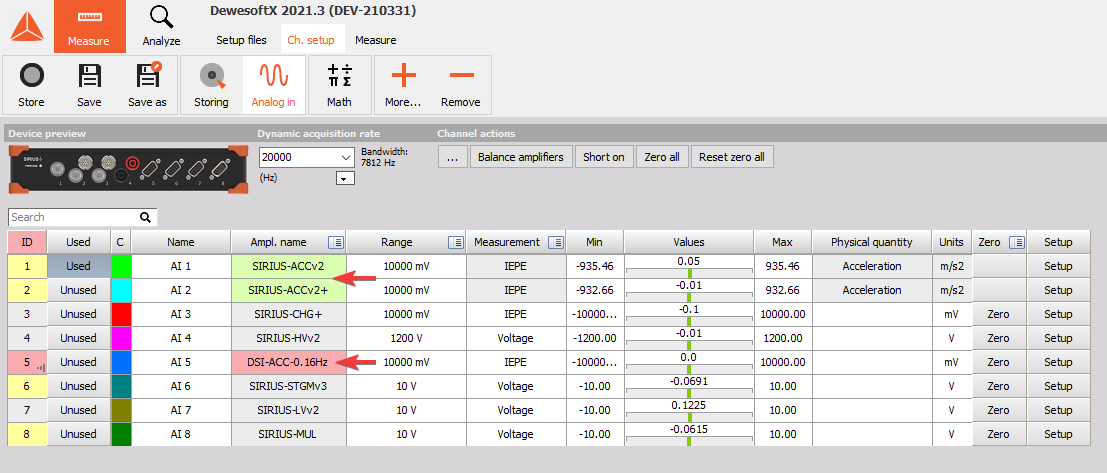Pick AI 1 green color swatch
Viewport: 1107px width, 473px height.
[x=121, y=266]
